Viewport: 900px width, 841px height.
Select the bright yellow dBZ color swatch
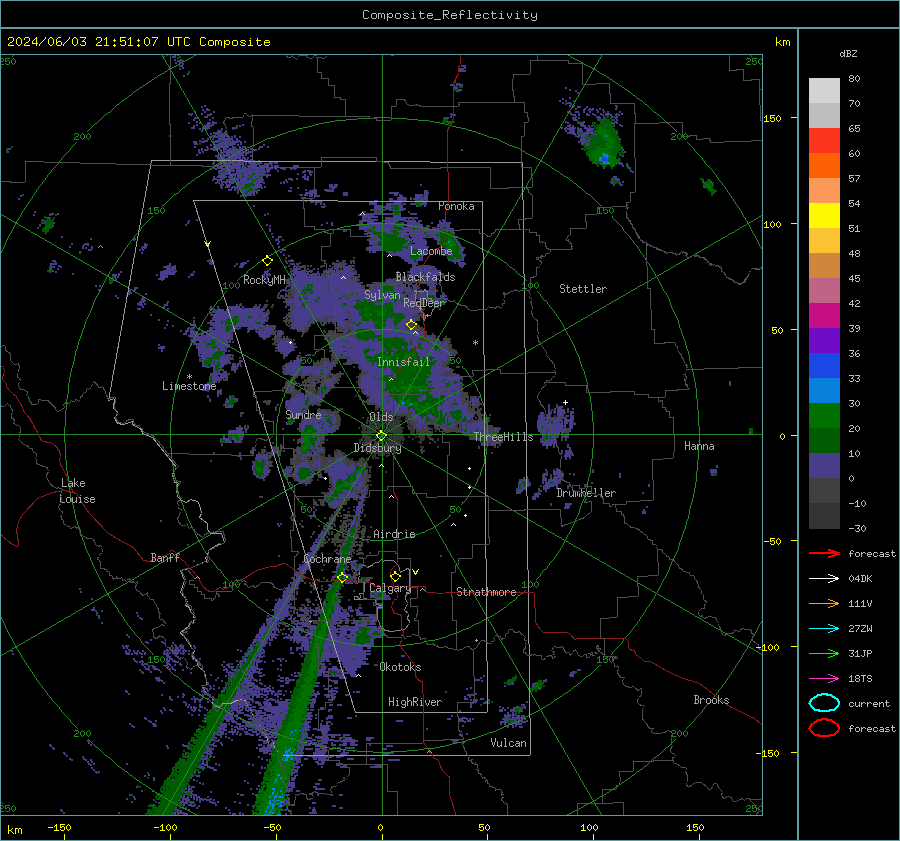pyautogui.click(x=824, y=216)
